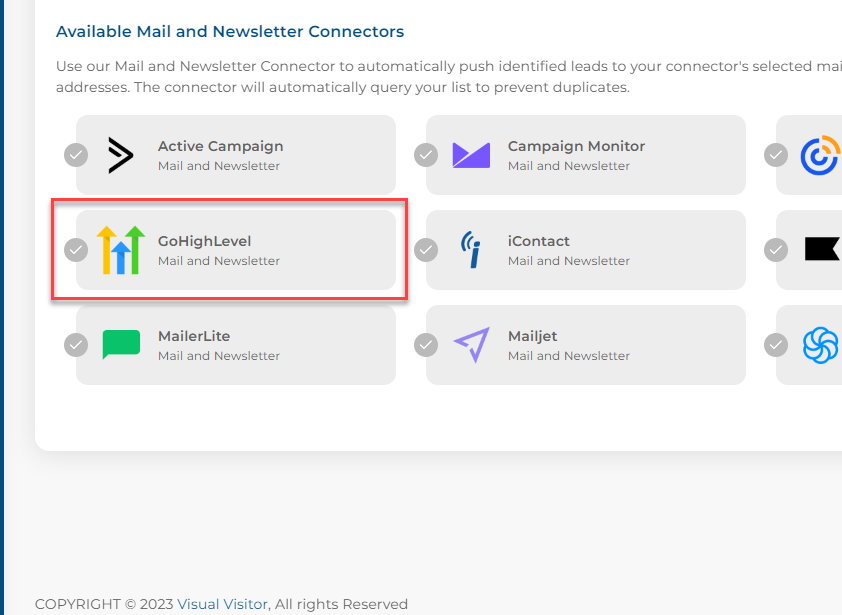Click the Active Campaign logo icon
Screen dimensions: 842x615
(x=121, y=155)
